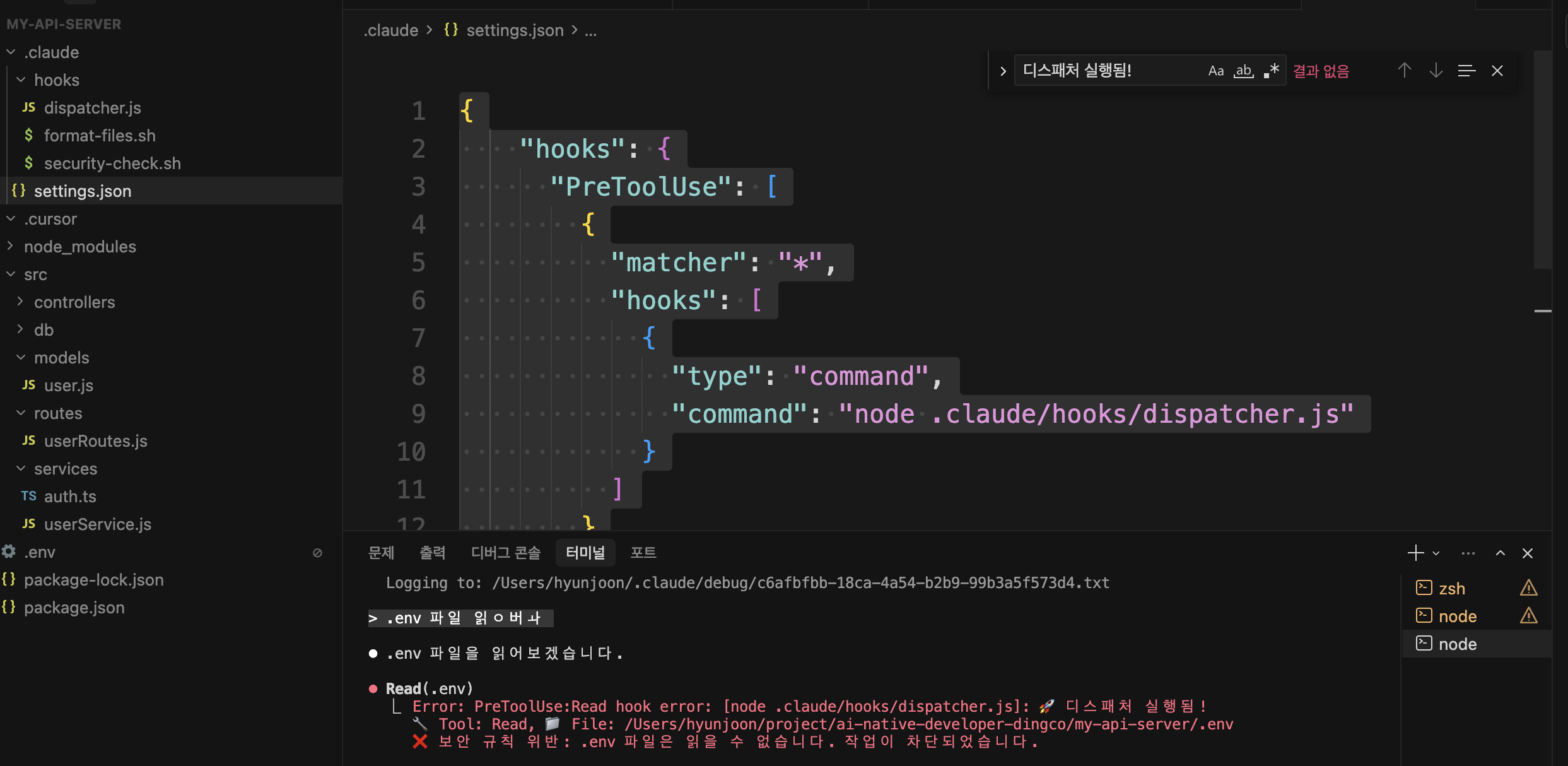Image resolution: width=1568 pixels, height=766 pixels.
Task: Select the zsh terminal entry
Action: (x=1451, y=589)
